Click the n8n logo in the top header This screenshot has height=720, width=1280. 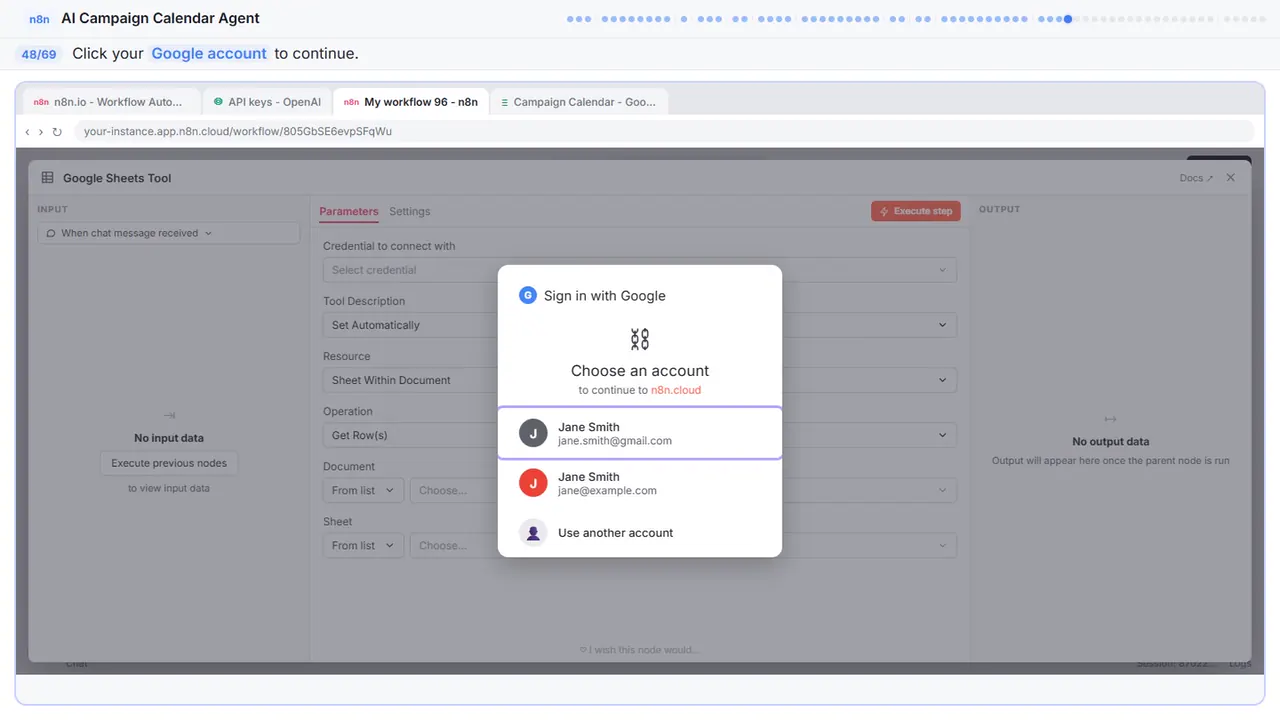click(x=39, y=19)
